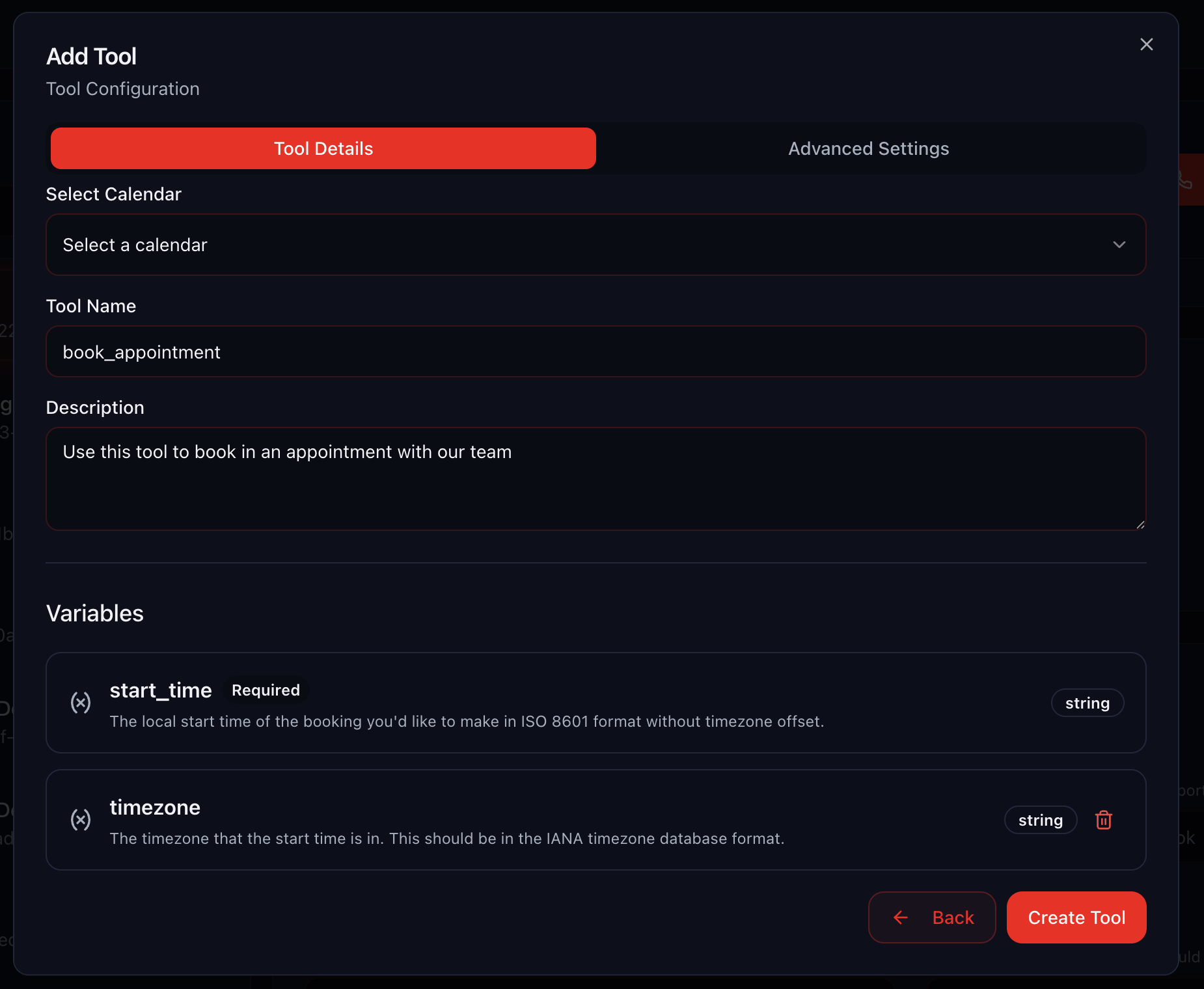The height and width of the screenshot is (989, 1204).
Task: Click inside the Description text area
Action: (595, 480)
